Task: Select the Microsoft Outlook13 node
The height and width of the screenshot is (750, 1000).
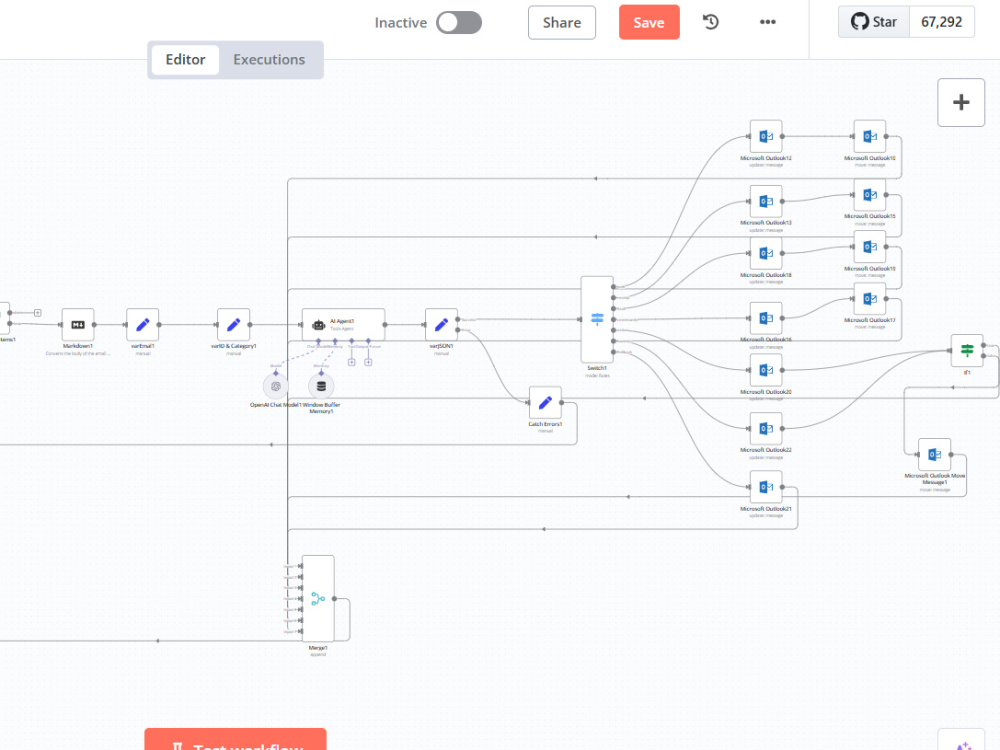Action: (x=766, y=202)
